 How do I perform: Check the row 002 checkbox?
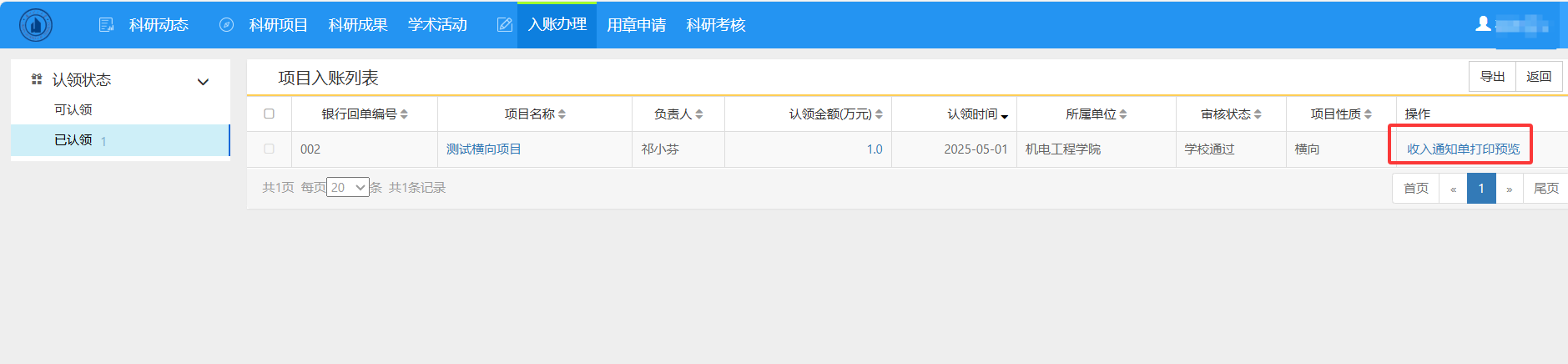(269, 149)
